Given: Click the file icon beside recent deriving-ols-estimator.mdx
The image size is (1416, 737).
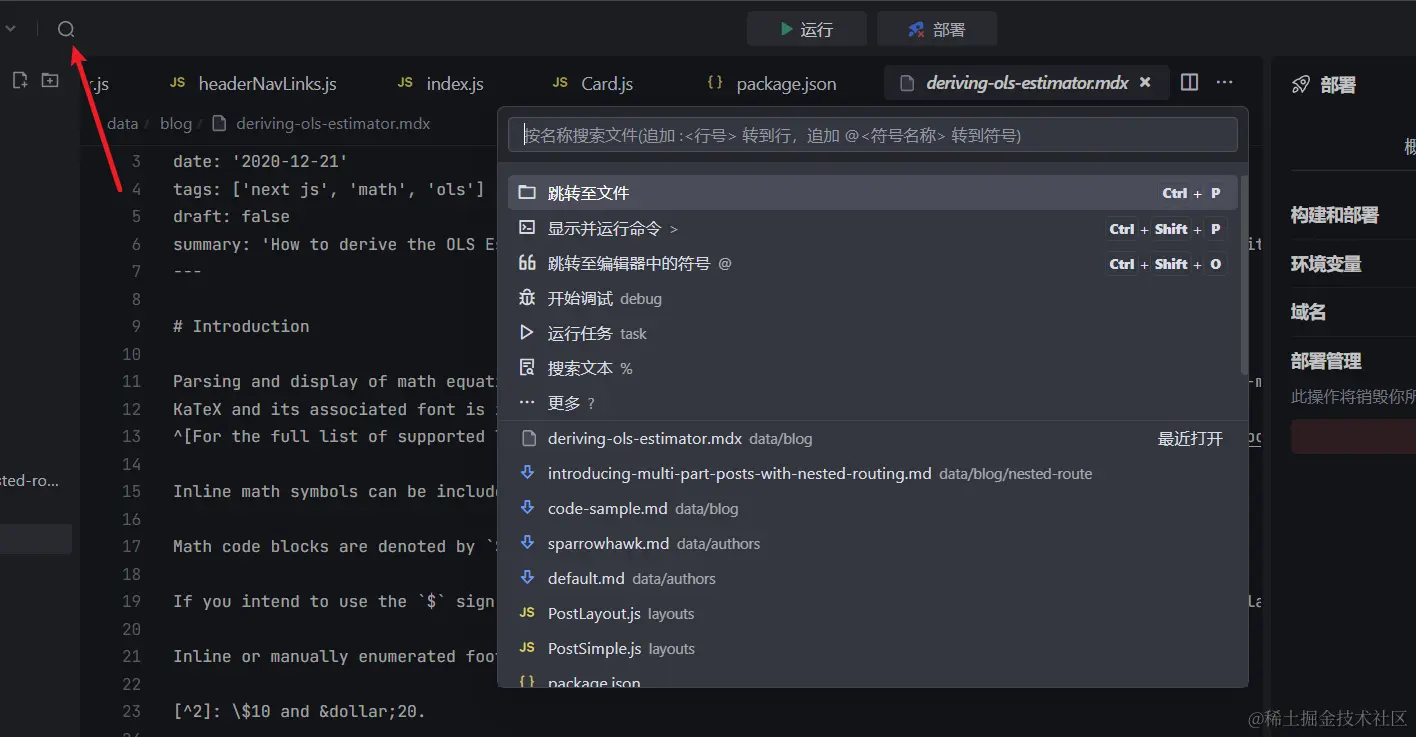Looking at the screenshot, I should (527, 438).
